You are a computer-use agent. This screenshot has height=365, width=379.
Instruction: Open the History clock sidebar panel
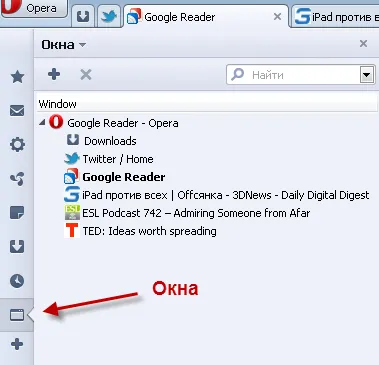click(x=17, y=281)
